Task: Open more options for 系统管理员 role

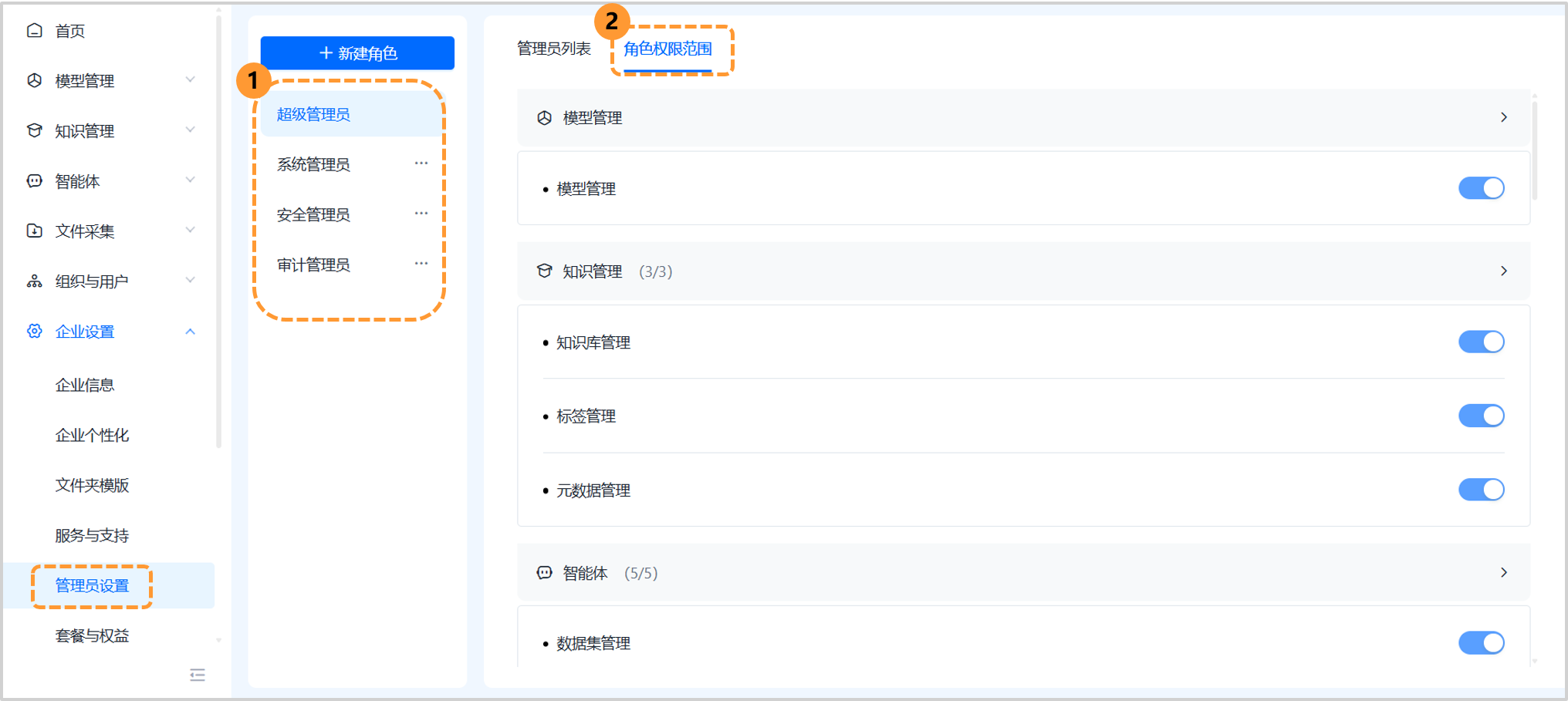Action: 421,163
